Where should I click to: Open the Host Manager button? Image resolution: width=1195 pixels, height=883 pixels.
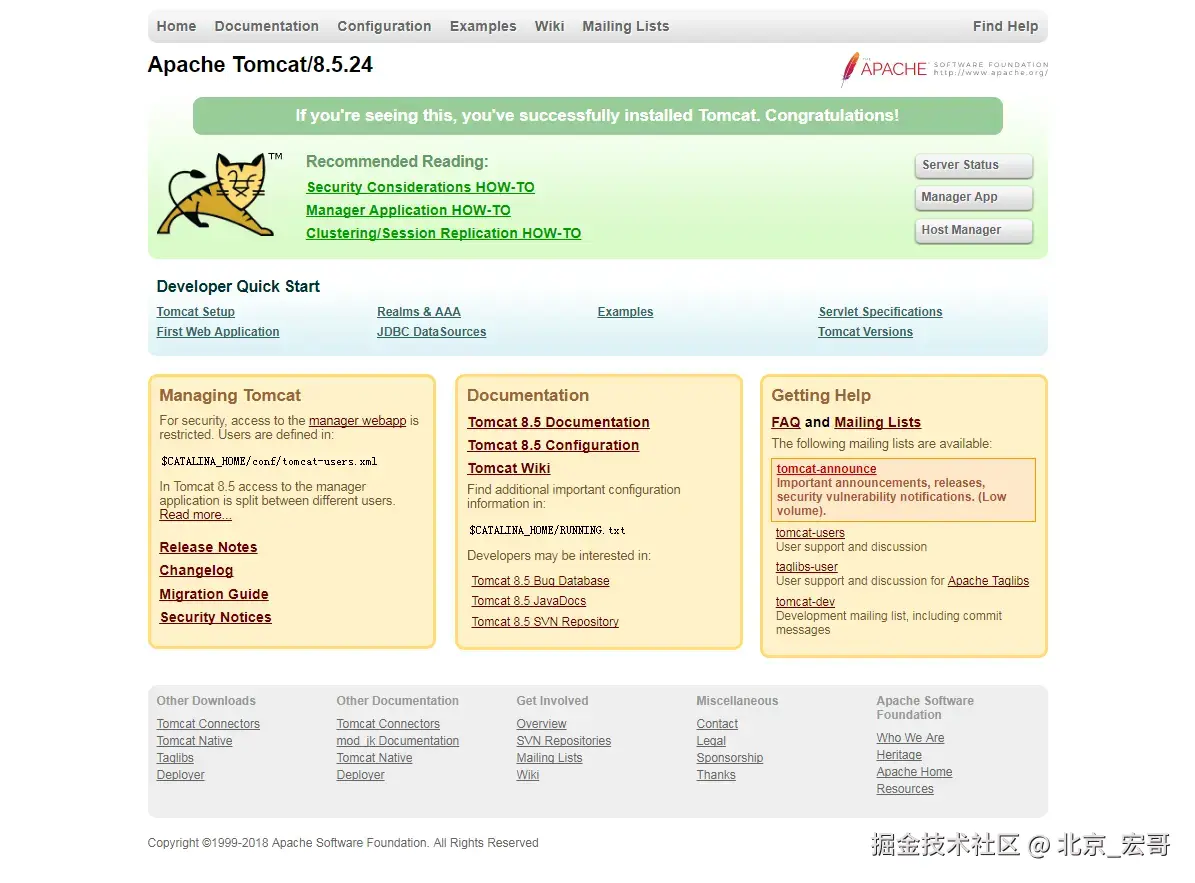tap(974, 230)
